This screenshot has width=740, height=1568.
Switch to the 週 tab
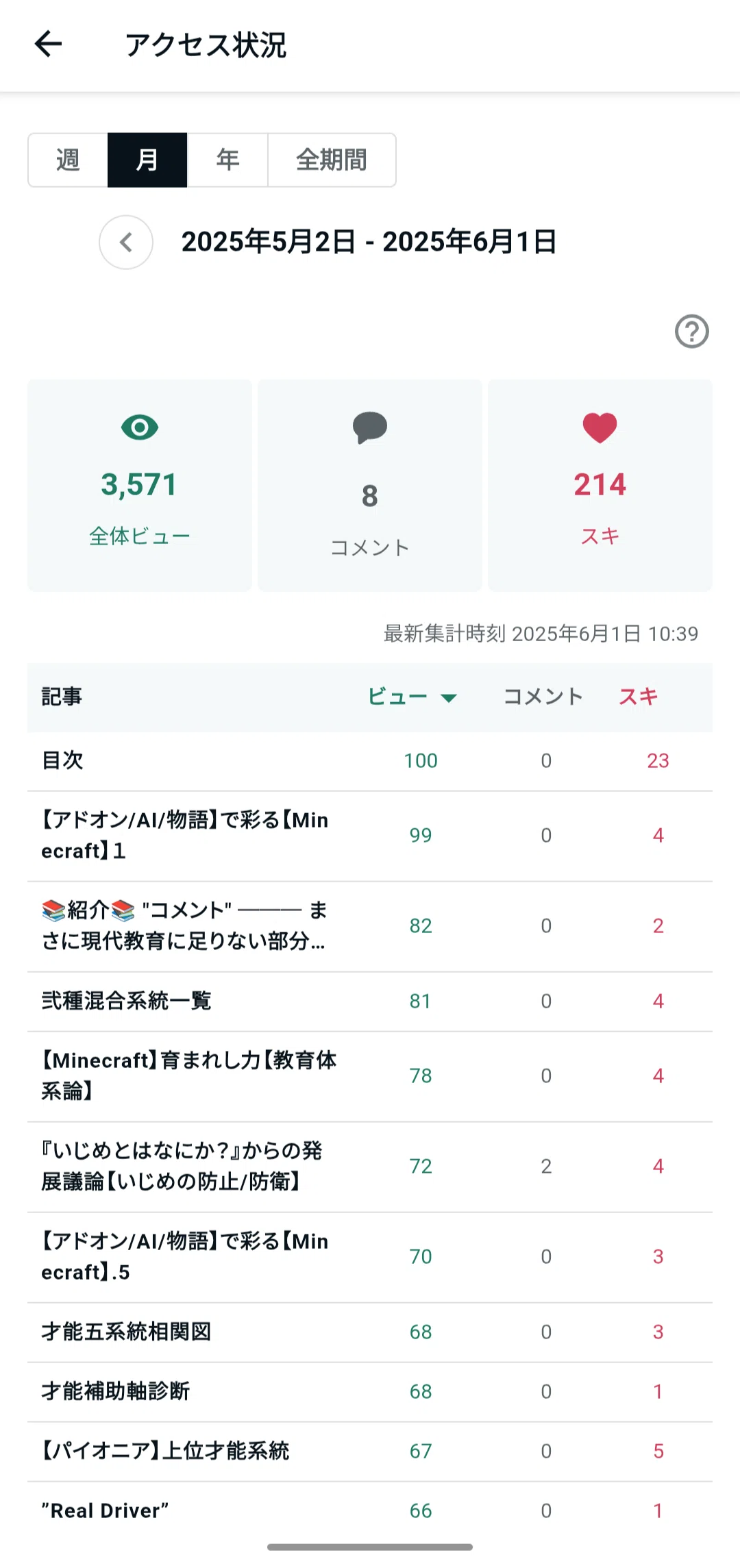pos(68,160)
